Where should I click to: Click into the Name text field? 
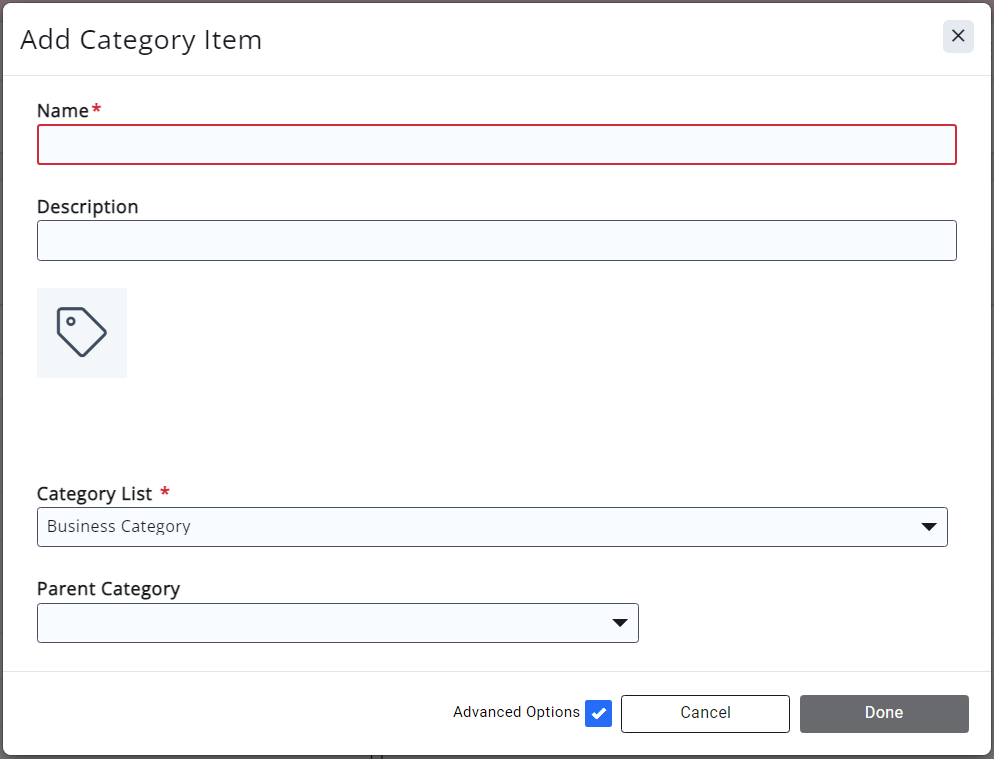496,145
